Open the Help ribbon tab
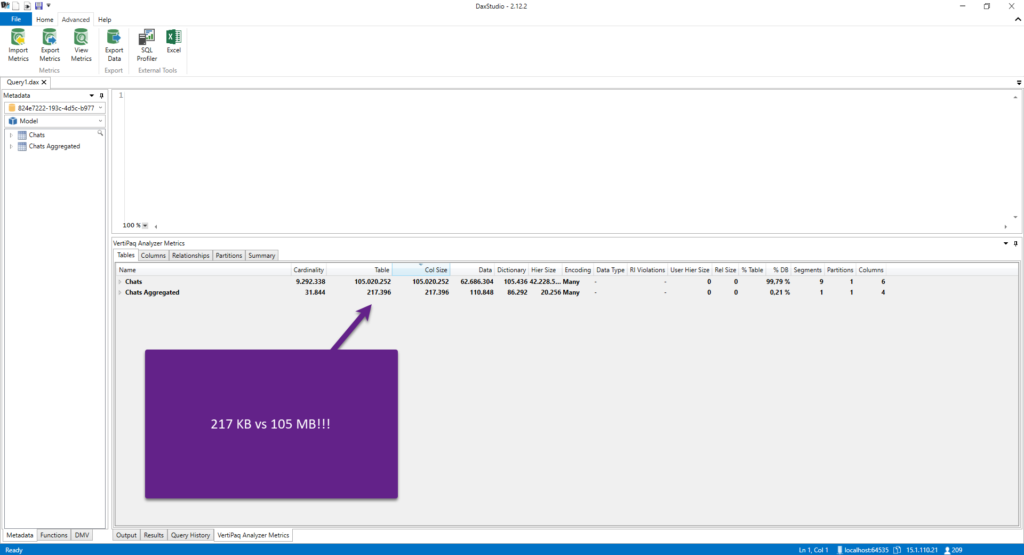 pos(104,20)
